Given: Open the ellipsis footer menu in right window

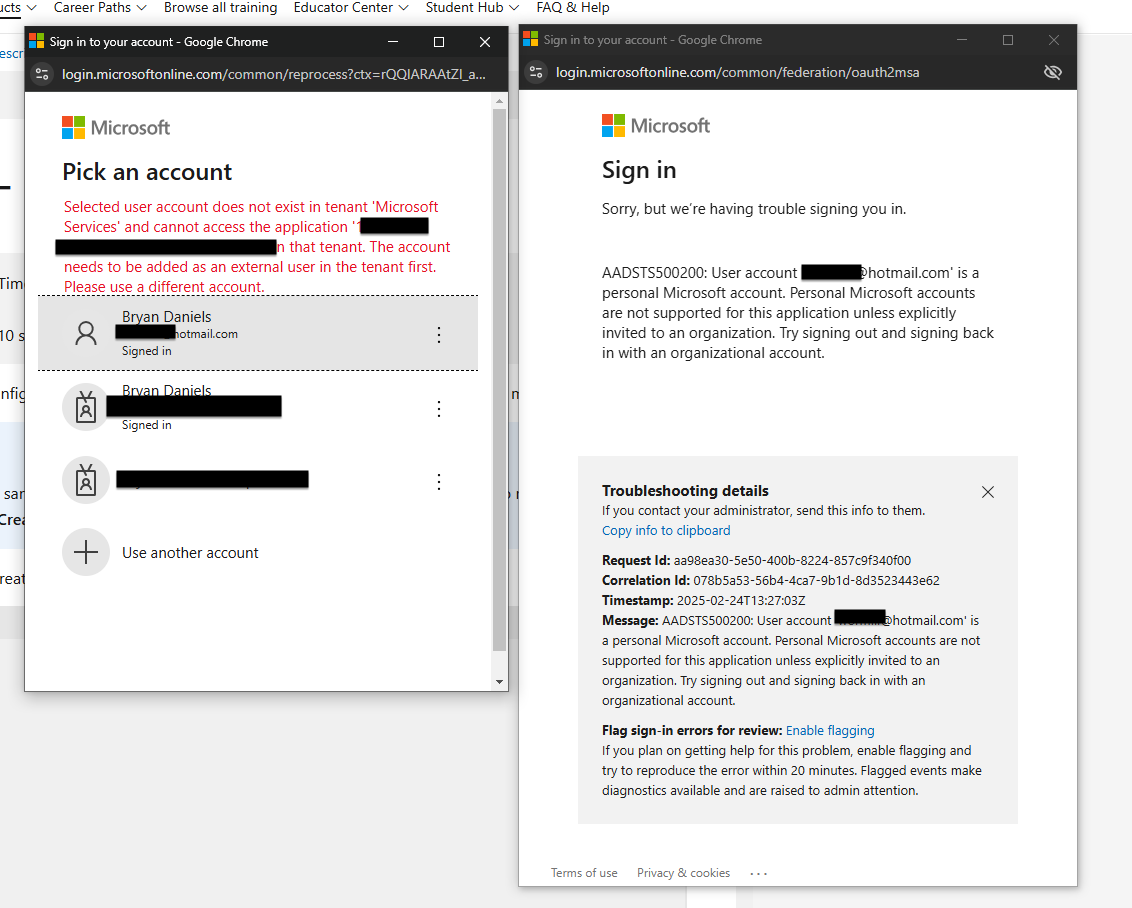Looking at the screenshot, I should [x=758, y=873].
